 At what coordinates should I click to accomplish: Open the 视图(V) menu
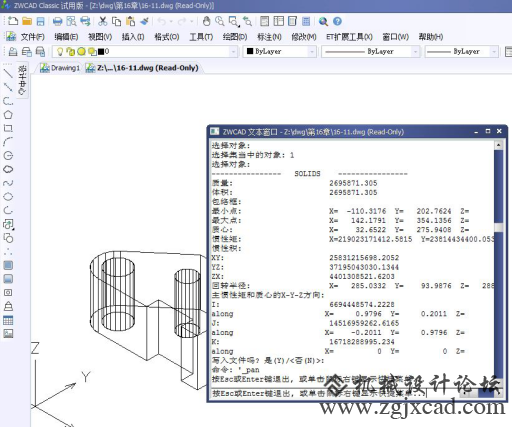[100, 37]
